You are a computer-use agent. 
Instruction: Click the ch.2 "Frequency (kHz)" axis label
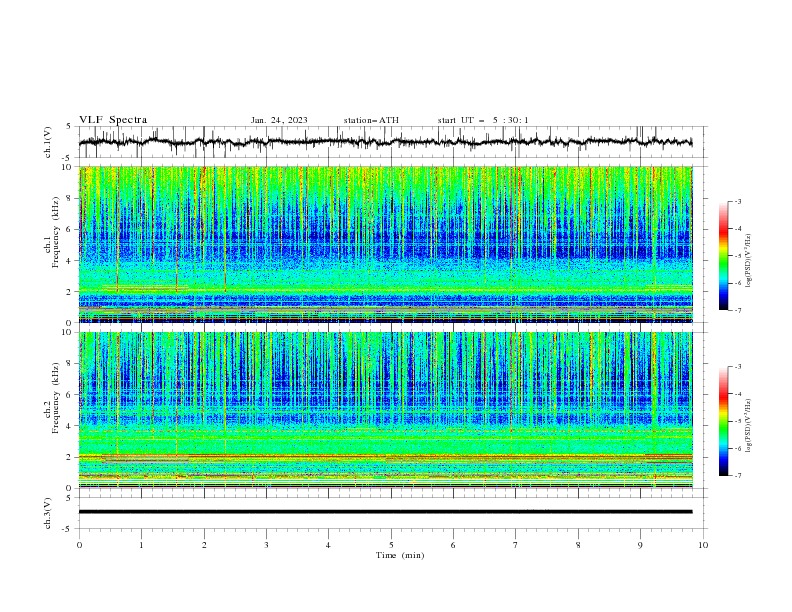point(56,398)
